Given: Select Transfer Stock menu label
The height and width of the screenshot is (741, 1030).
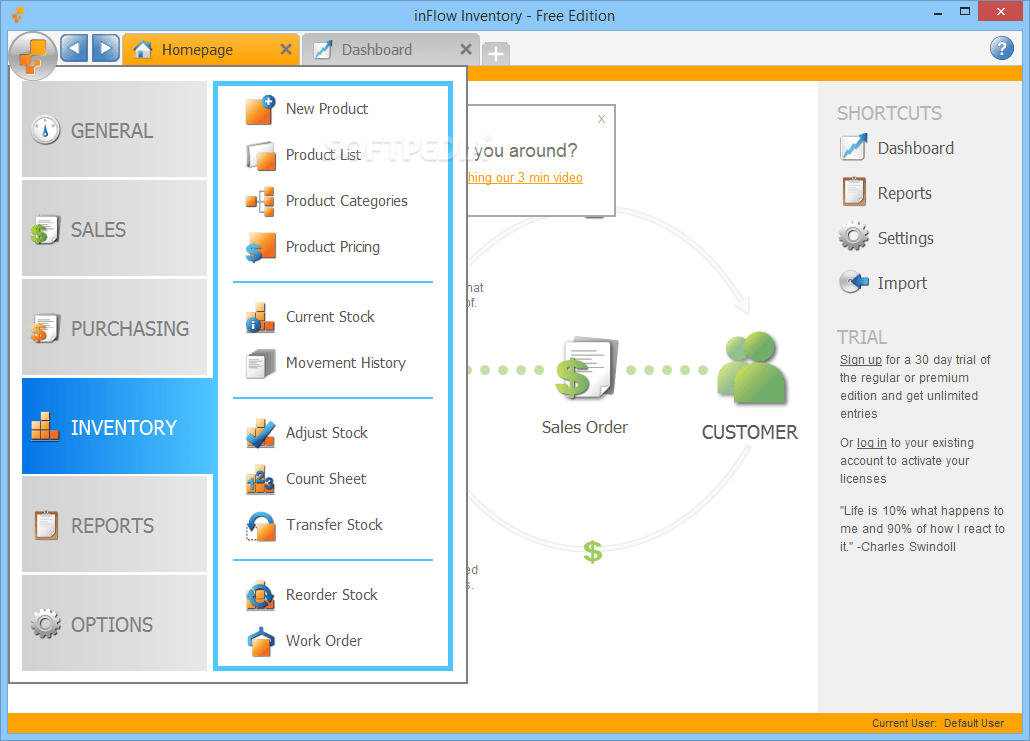Looking at the screenshot, I should click(334, 525).
